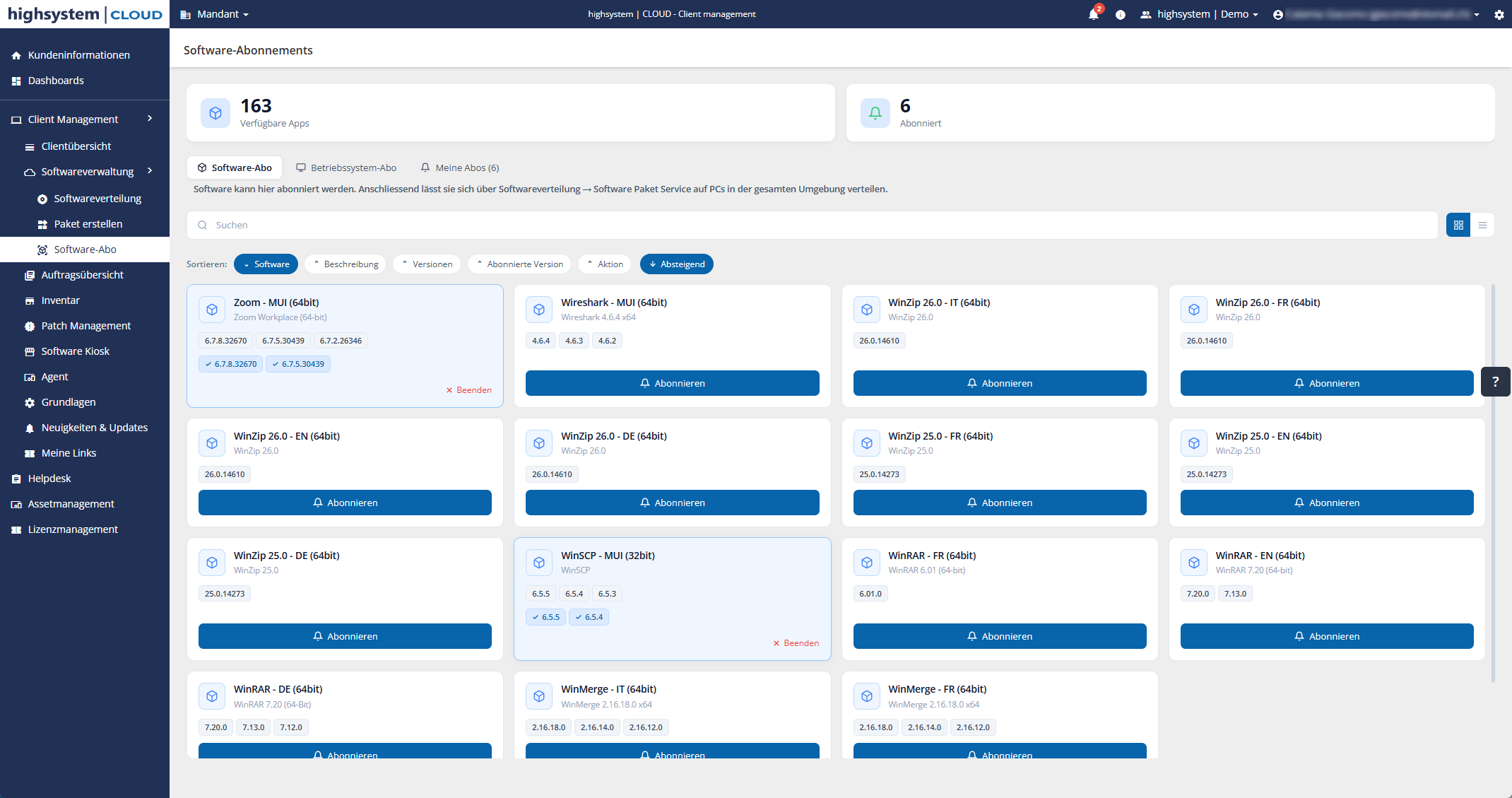Switch to list view layout

click(x=1482, y=225)
